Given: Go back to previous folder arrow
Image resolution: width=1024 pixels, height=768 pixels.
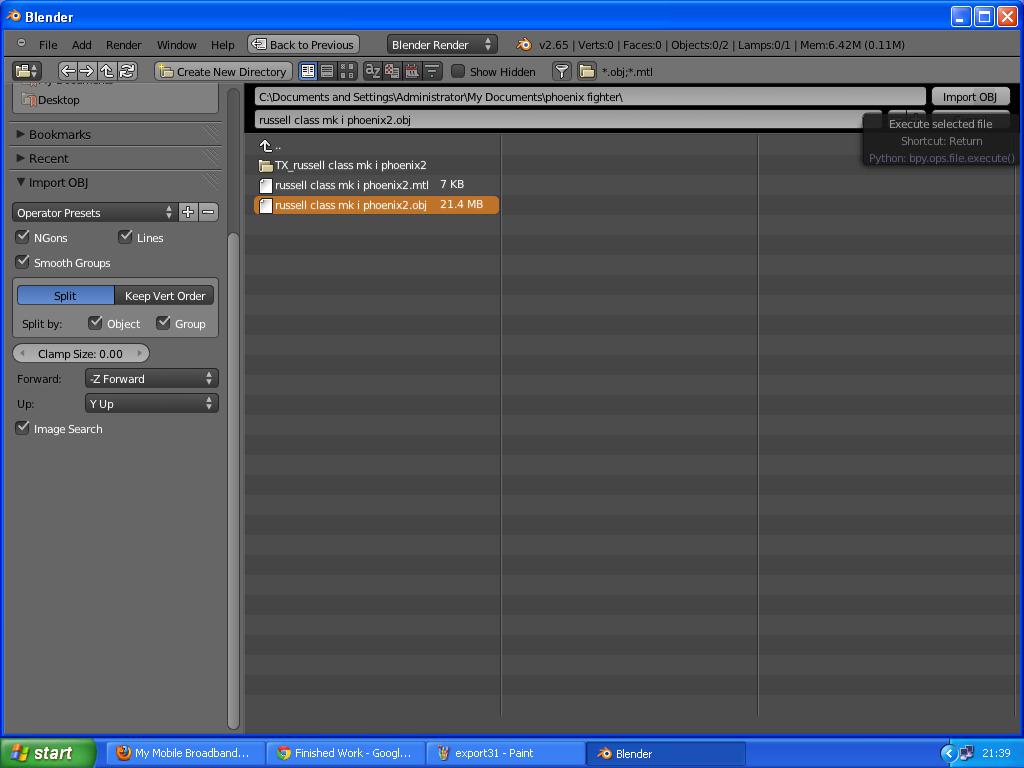Looking at the screenshot, I should coord(67,71).
